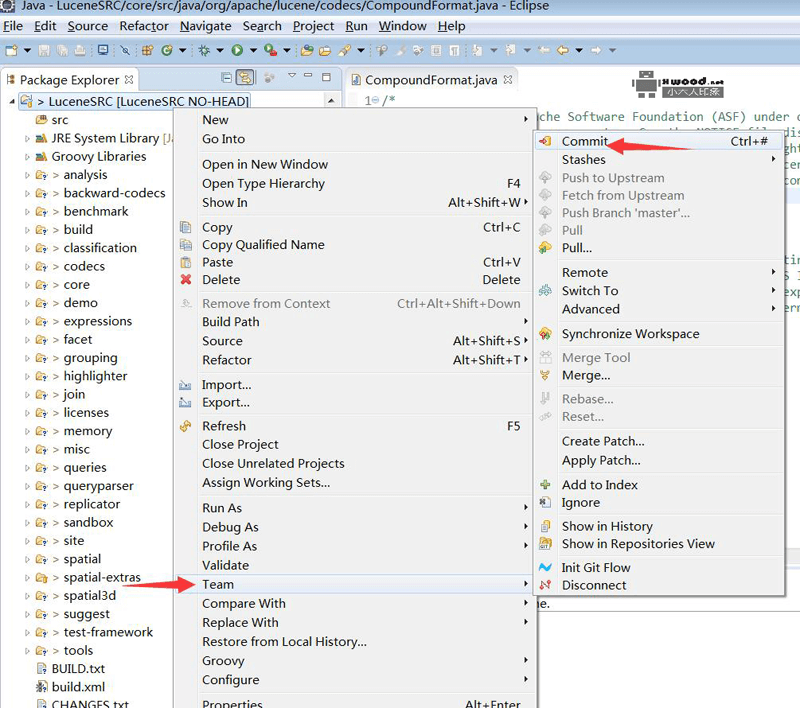Choose Show in Repositories View
800x708 pixels.
[658, 544]
